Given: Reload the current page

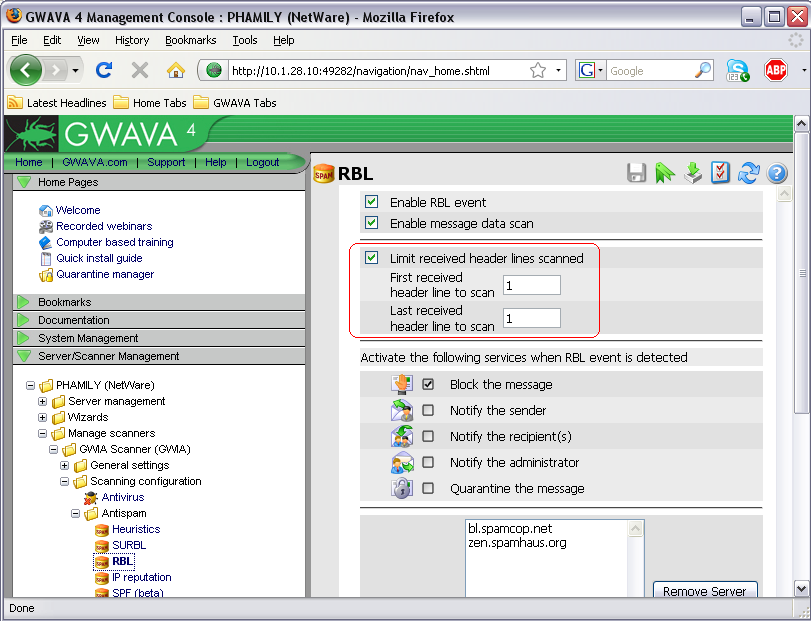Looking at the screenshot, I should point(104,70).
